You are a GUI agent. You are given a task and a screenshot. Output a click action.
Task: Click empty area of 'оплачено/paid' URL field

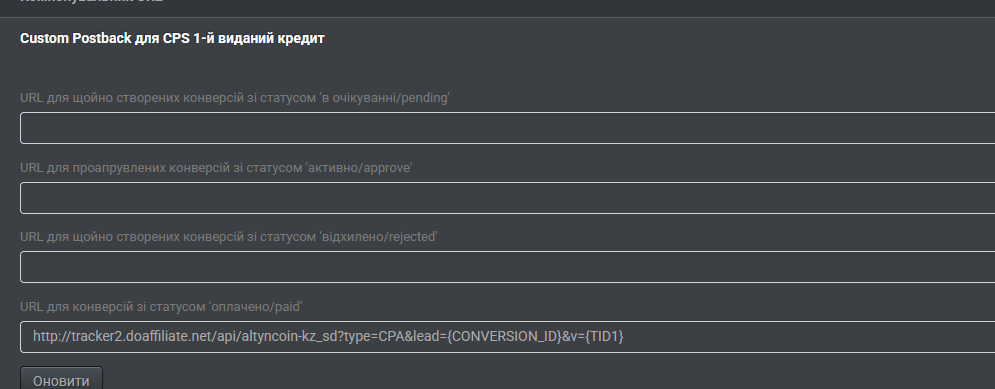click(806, 337)
